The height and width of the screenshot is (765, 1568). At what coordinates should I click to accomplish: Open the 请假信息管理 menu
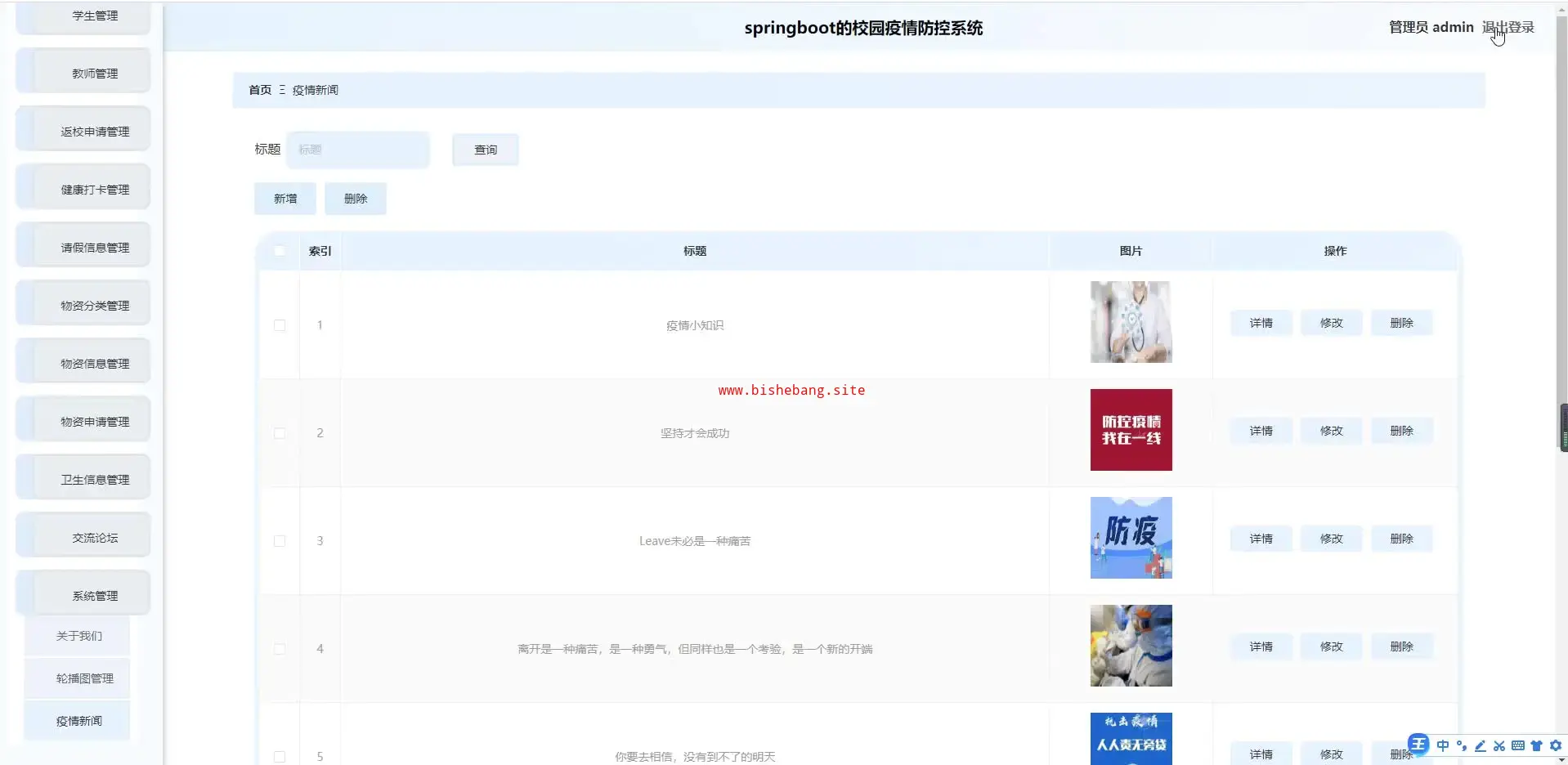[x=83, y=245]
